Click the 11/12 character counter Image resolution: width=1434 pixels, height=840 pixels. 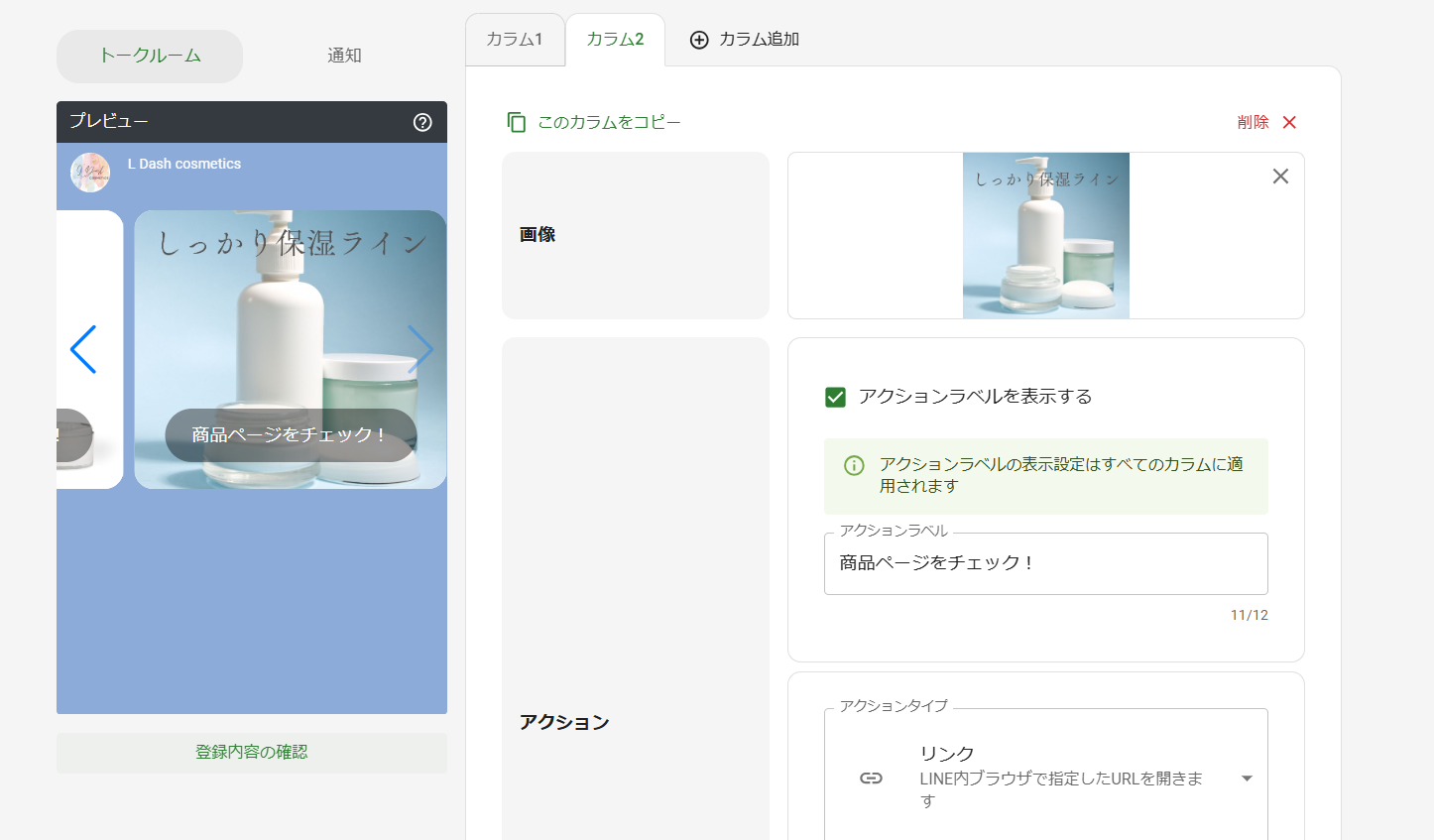coord(1250,615)
